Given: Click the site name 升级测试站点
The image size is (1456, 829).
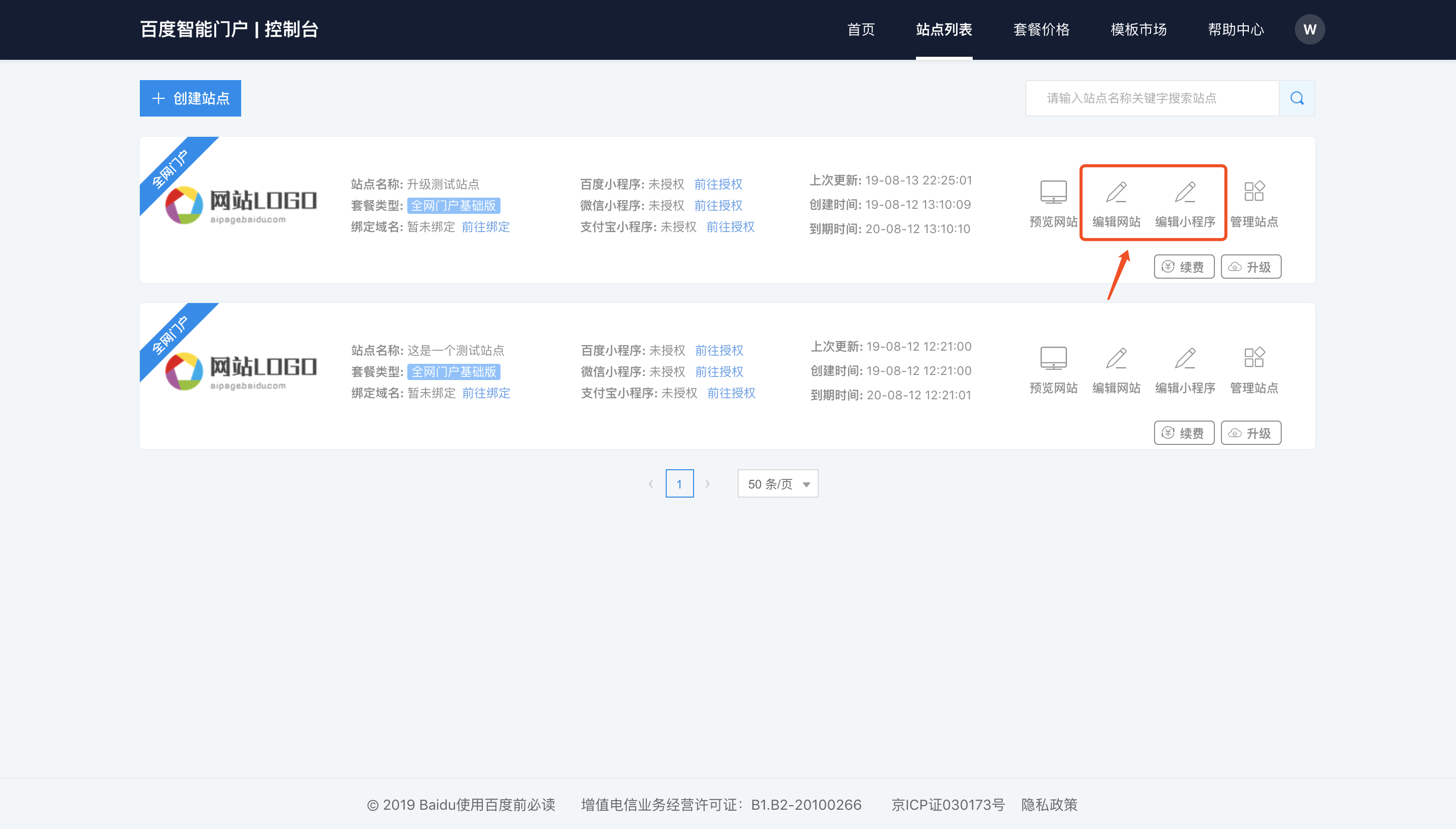Looking at the screenshot, I should click(x=443, y=184).
